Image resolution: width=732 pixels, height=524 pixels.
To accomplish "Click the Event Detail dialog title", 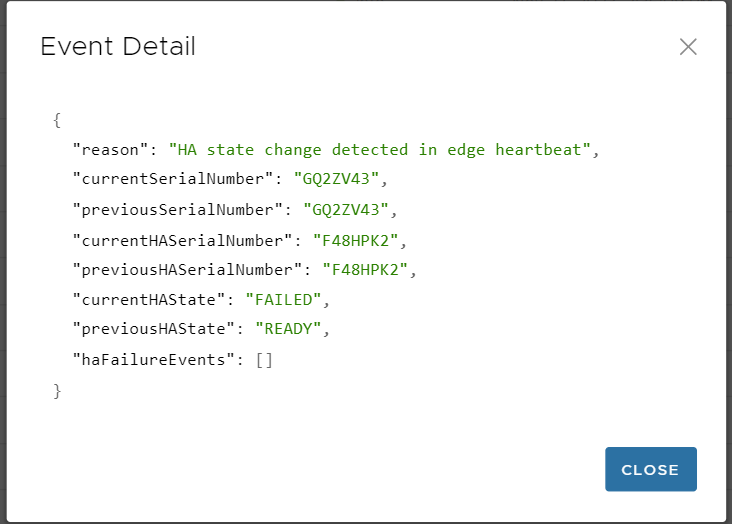I will pyautogui.click(x=118, y=46).
